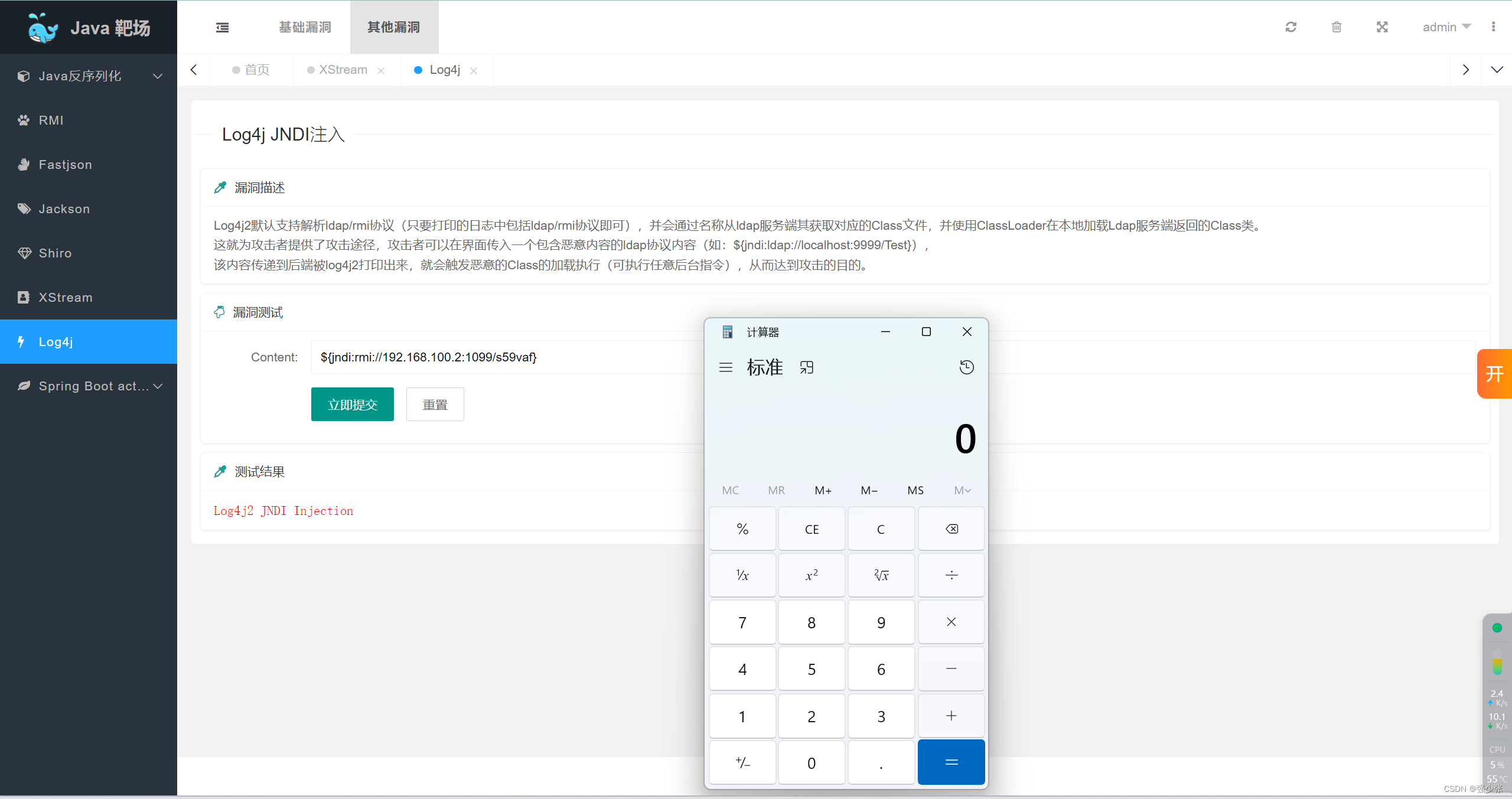Click the Java 靶场 whale logo
The width and height of the screenshot is (1512, 799).
tap(43, 28)
